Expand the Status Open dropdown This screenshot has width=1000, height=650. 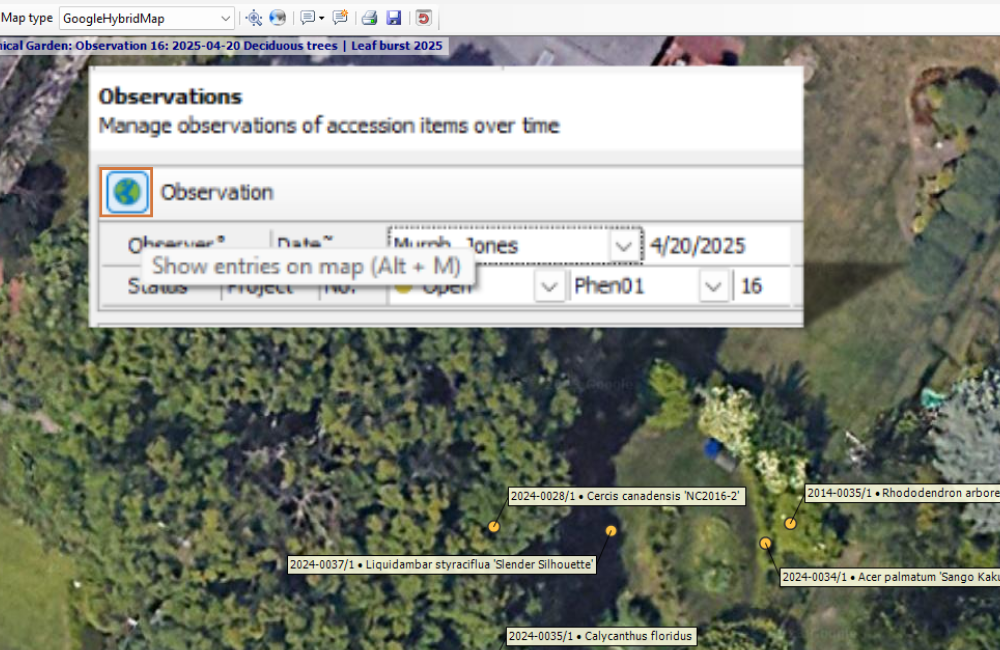[x=549, y=286]
